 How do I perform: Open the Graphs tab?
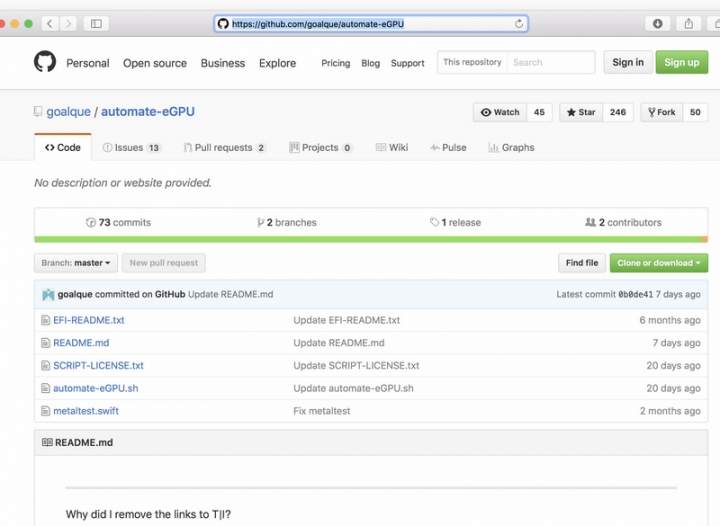click(x=511, y=147)
